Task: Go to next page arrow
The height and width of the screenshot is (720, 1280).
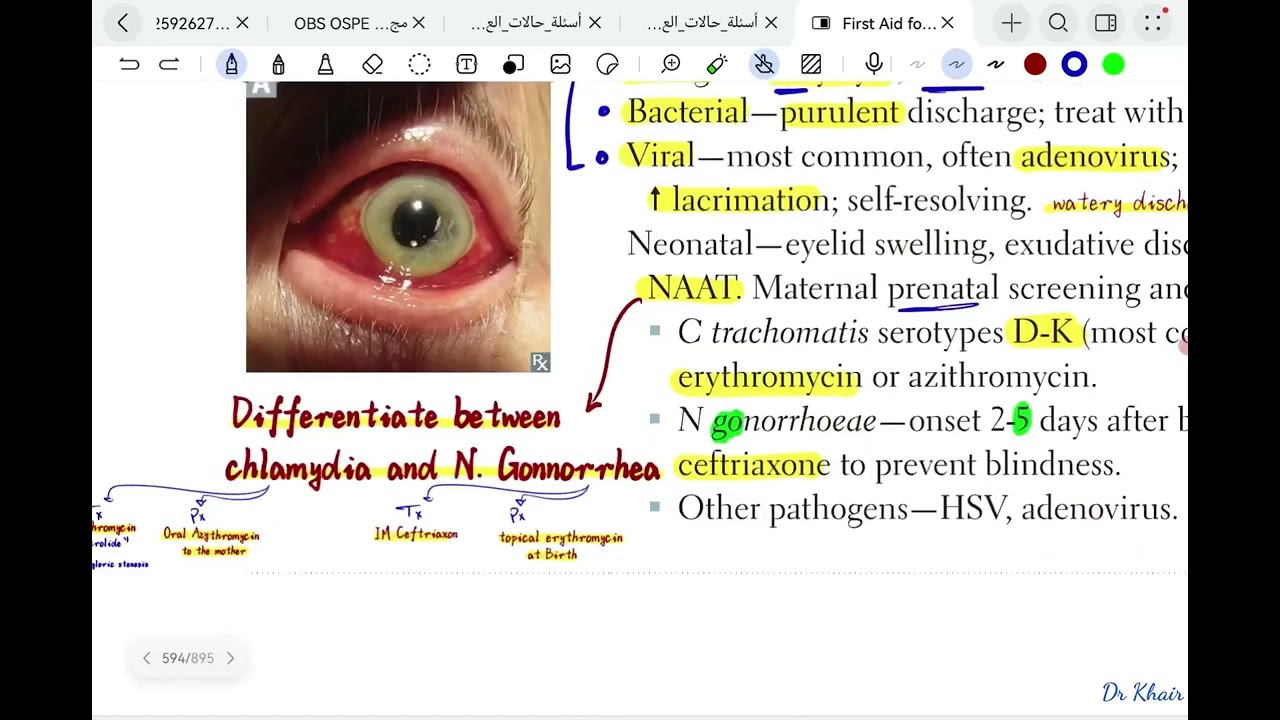Action: 230,658
